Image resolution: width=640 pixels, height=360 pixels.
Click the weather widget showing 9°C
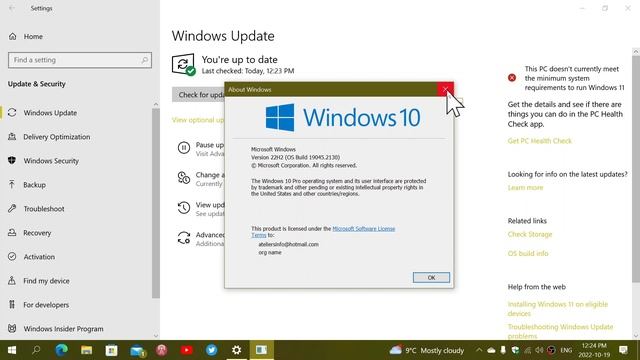pos(427,350)
